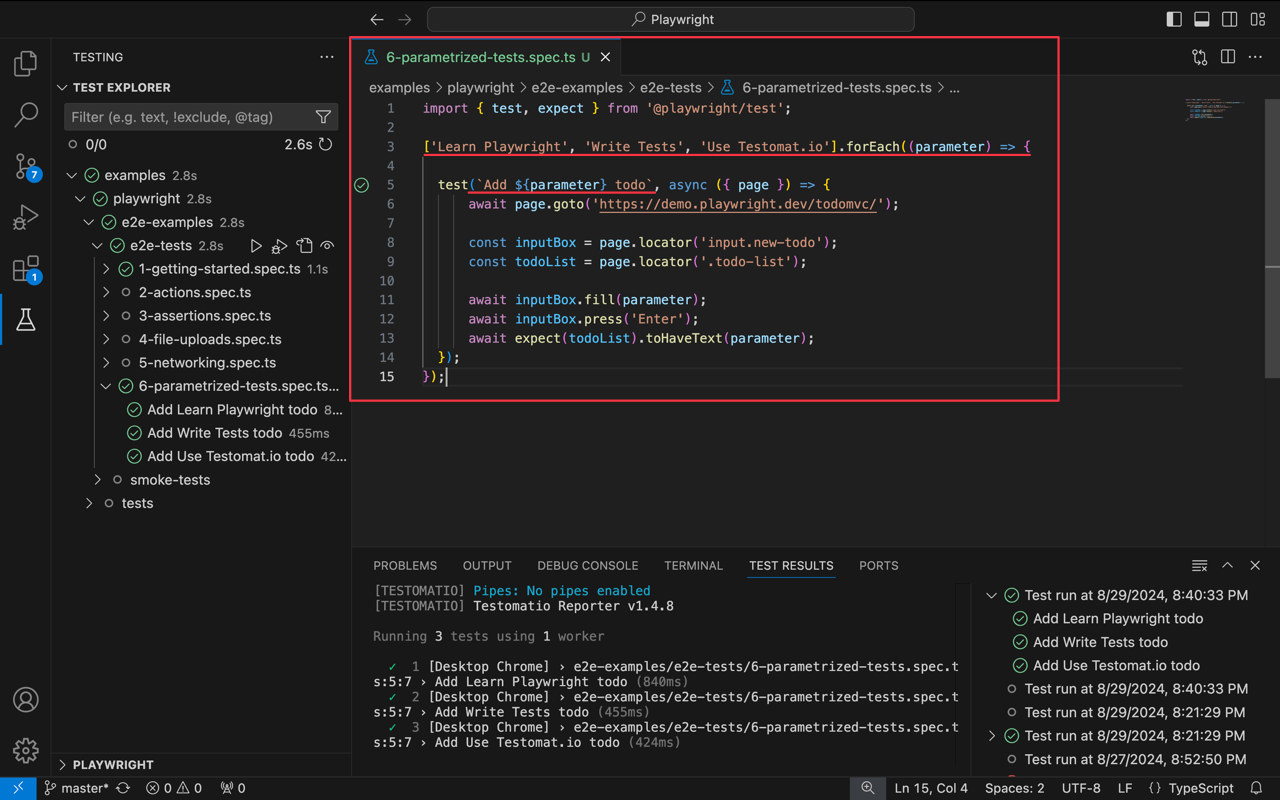Open the Extensions view
The height and width of the screenshot is (800, 1280).
25,267
